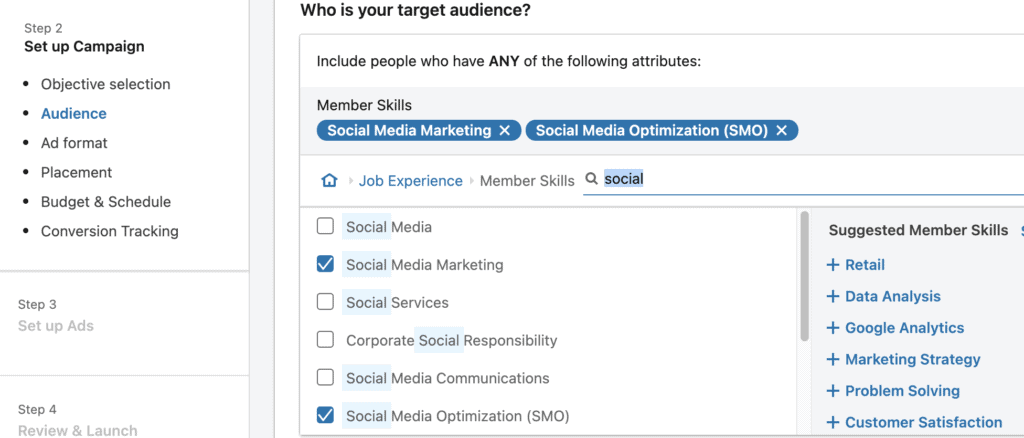Add Retail suggested skill plus icon
The width and height of the screenshot is (1024, 438).
[x=833, y=265]
